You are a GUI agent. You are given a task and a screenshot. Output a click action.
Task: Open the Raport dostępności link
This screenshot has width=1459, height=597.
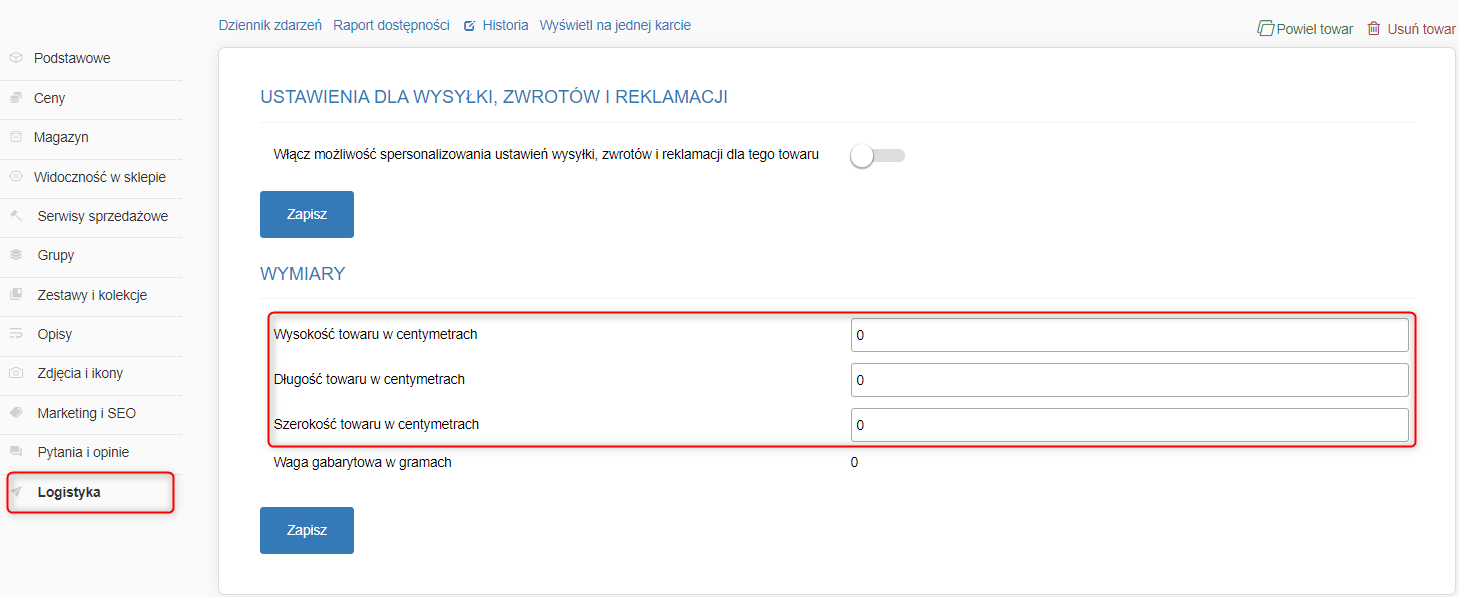[391, 25]
